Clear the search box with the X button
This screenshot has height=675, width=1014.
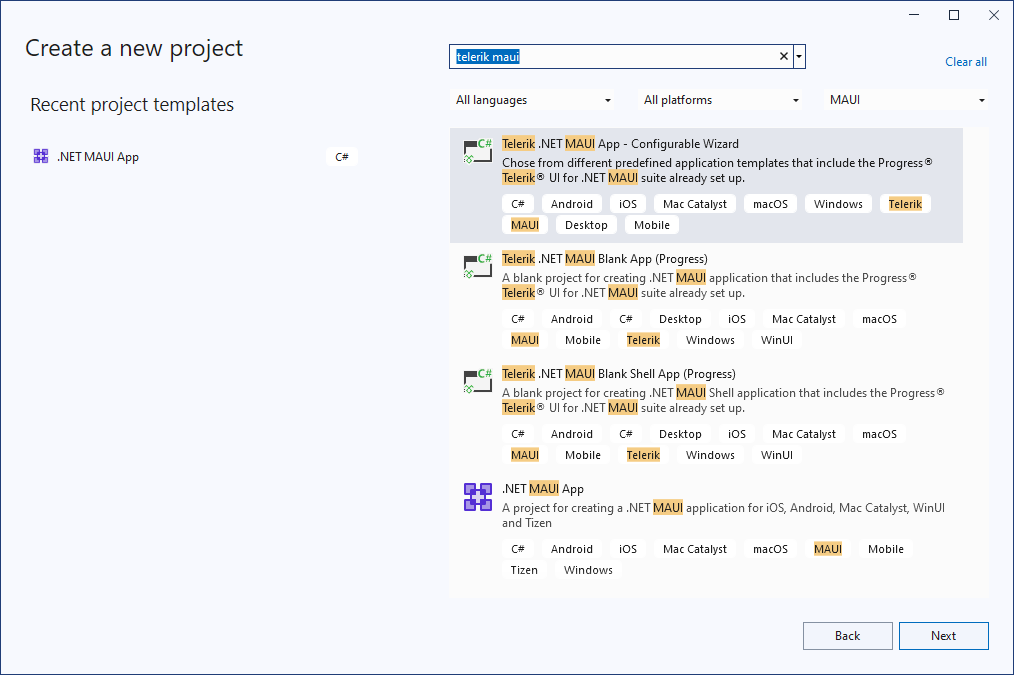click(783, 56)
